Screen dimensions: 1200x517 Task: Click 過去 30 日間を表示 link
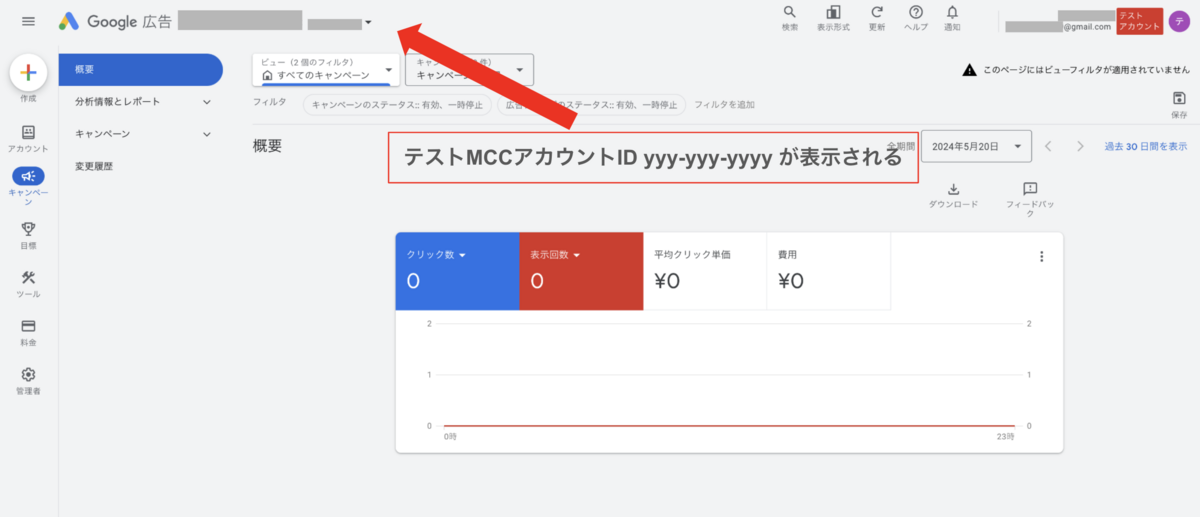coord(1146,146)
